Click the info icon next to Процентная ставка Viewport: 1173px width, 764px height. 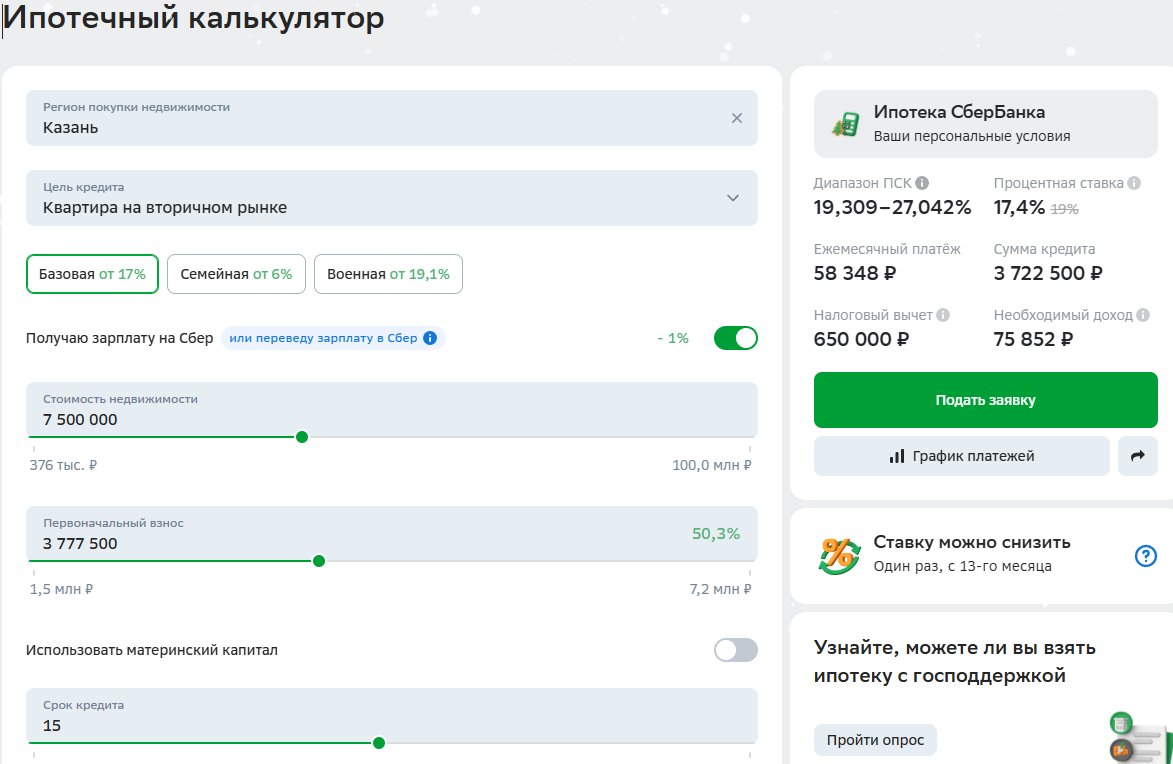[x=1136, y=183]
